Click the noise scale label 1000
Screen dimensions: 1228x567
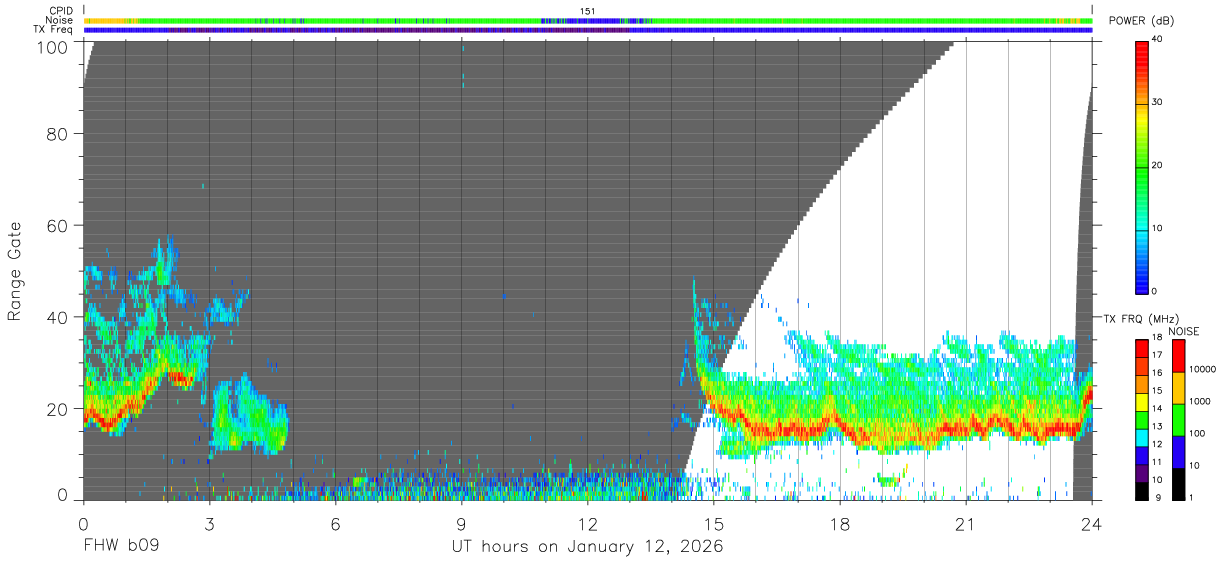pyautogui.click(x=1200, y=401)
